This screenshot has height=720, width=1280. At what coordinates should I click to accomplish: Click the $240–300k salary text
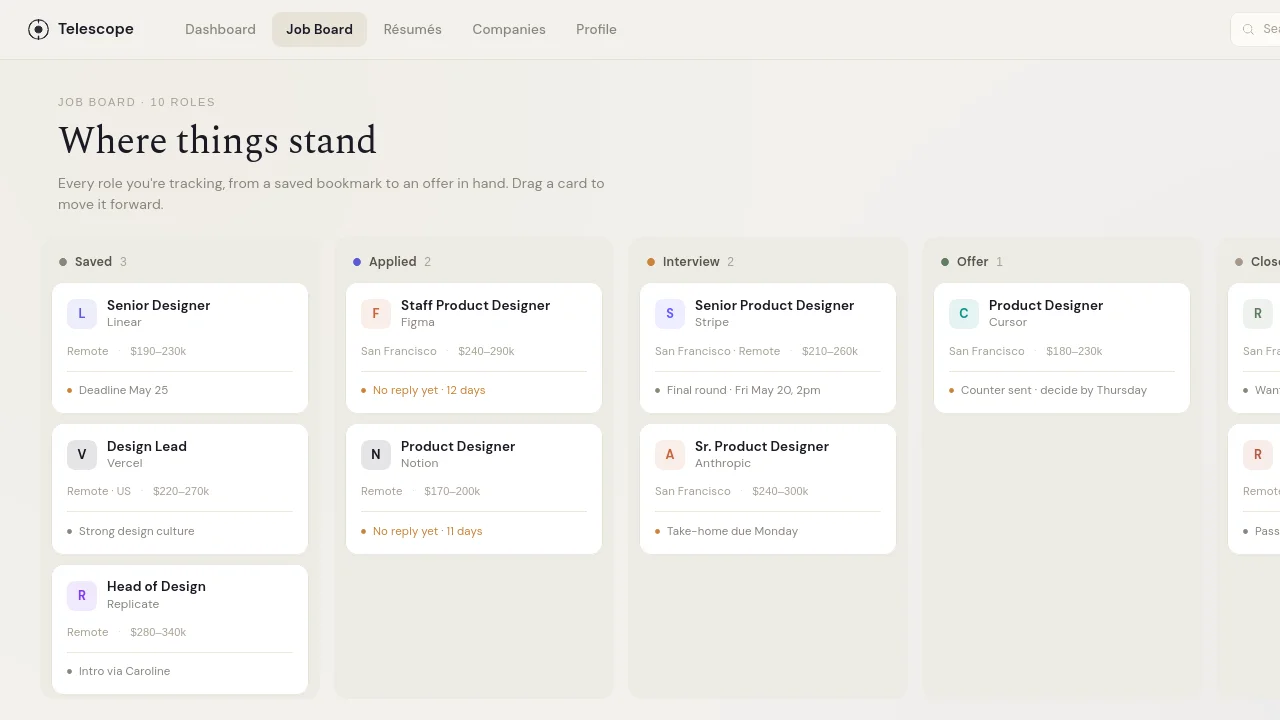coord(780,491)
